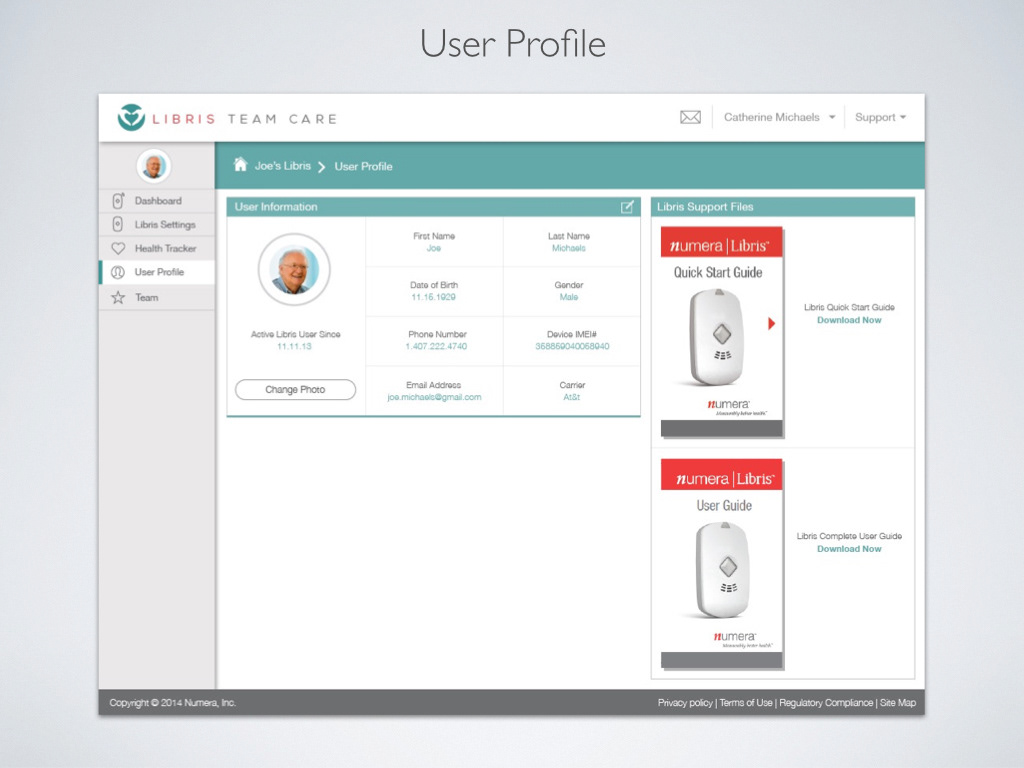
Task: Open Regulatory Compliance footer link
Action: point(826,703)
